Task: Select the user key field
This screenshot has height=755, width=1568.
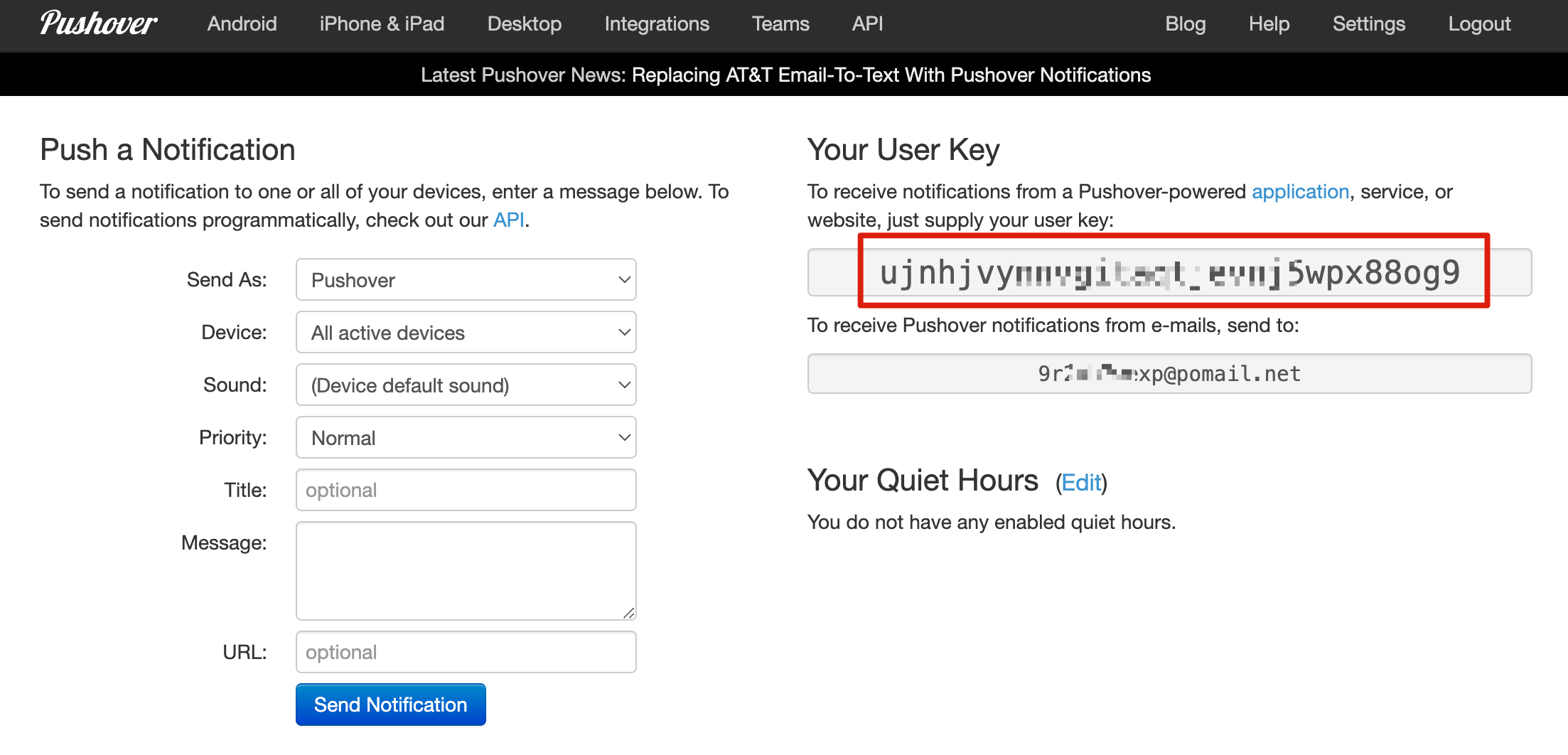Action: click(1169, 273)
